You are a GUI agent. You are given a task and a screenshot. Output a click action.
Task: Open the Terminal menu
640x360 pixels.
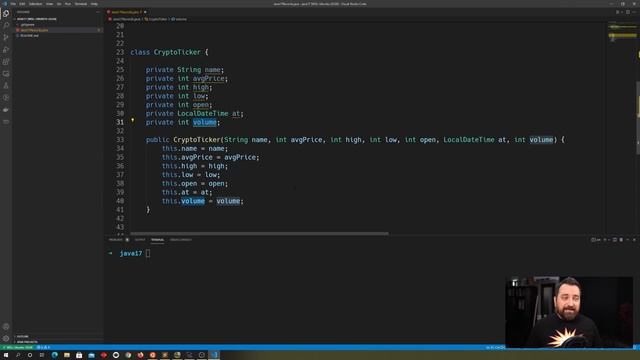pyautogui.click(x=81, y=4)
